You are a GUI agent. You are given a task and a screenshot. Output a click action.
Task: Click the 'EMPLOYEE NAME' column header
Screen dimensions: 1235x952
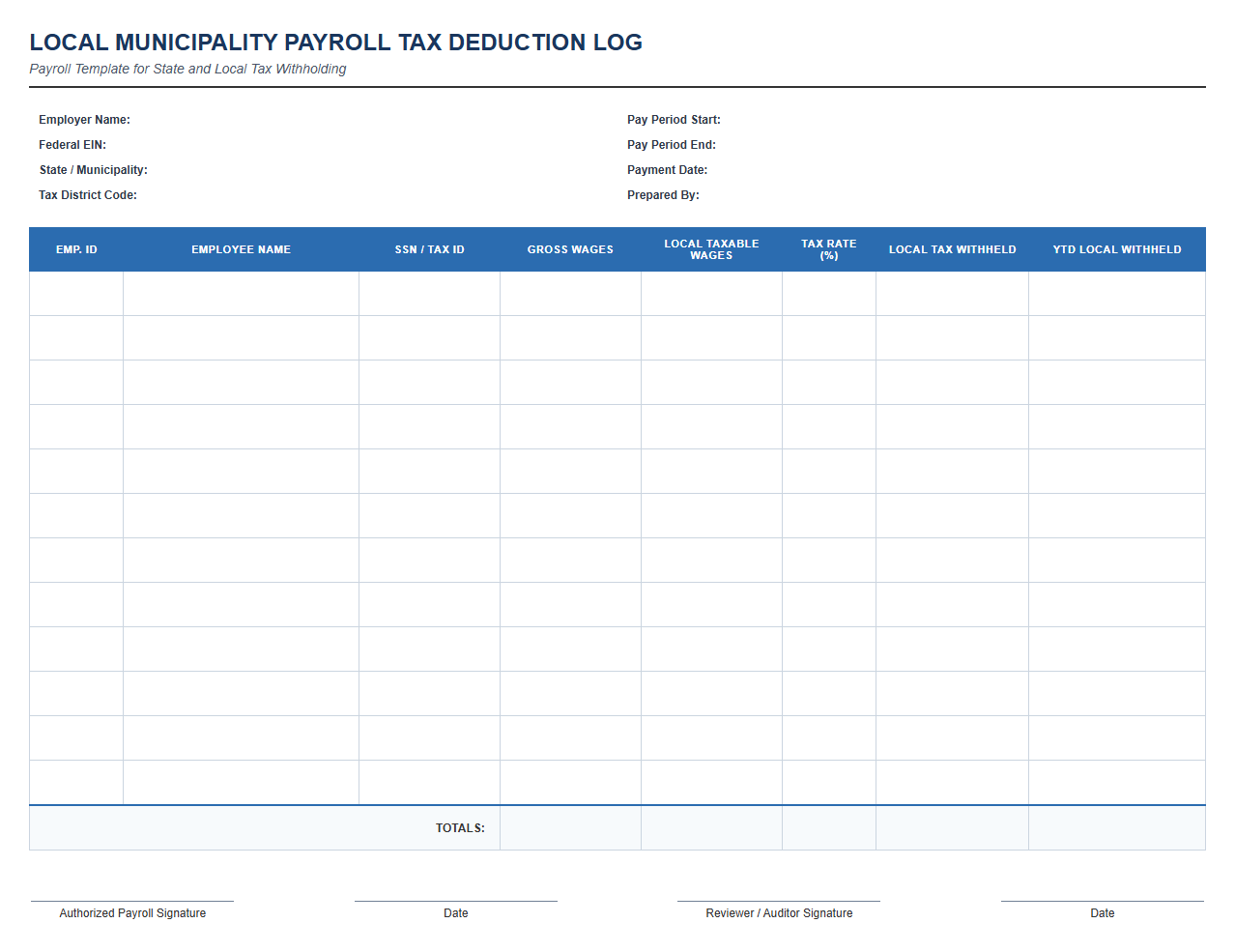(x=242, y=249)
